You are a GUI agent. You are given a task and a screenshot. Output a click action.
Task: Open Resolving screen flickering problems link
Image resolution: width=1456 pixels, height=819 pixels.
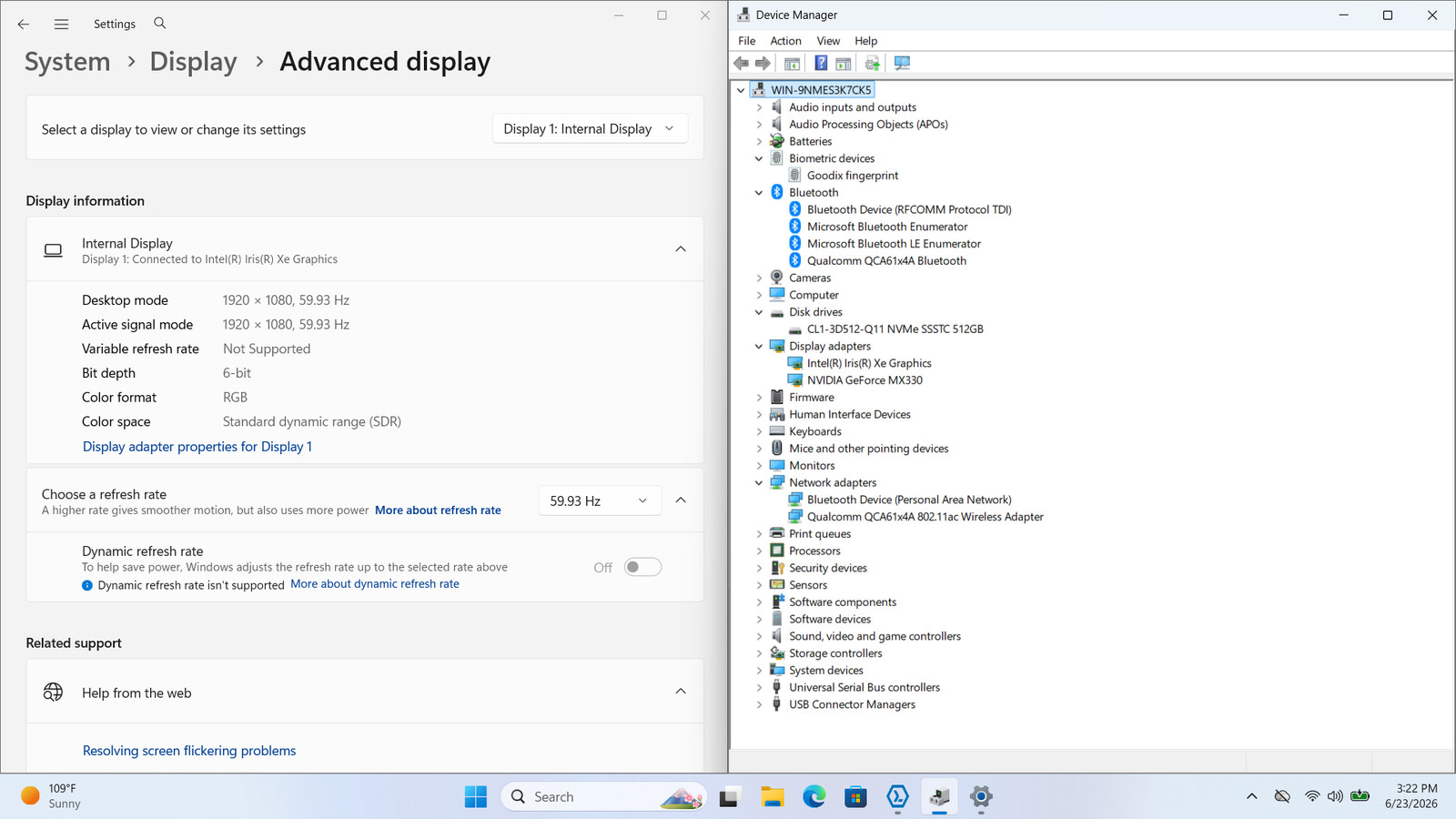point(189,751)
